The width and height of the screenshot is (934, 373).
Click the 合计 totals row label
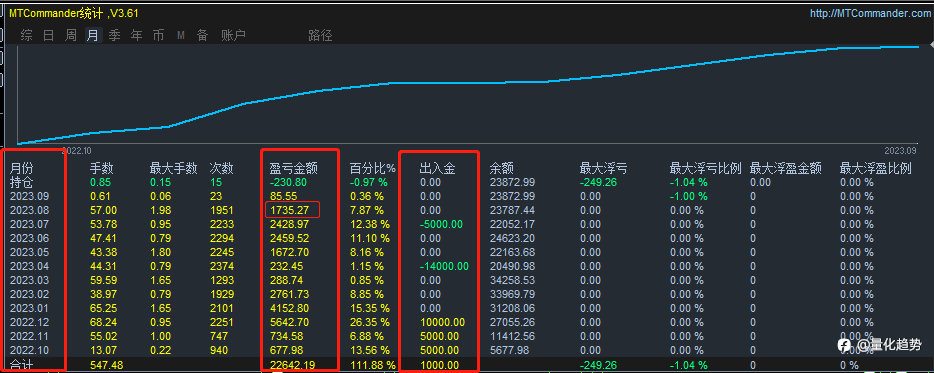[21, 365]
